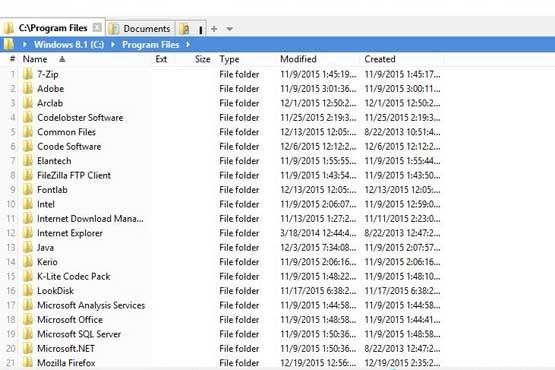Click the address bar folder icon

point(8,44)
